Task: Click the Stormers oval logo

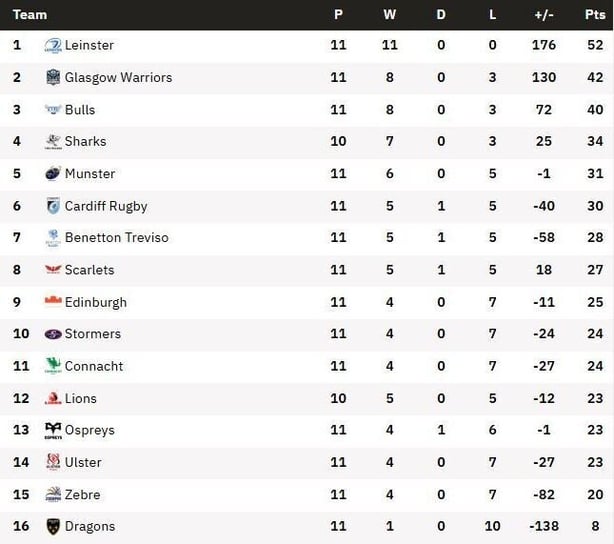Action: (x=53, y=334)
